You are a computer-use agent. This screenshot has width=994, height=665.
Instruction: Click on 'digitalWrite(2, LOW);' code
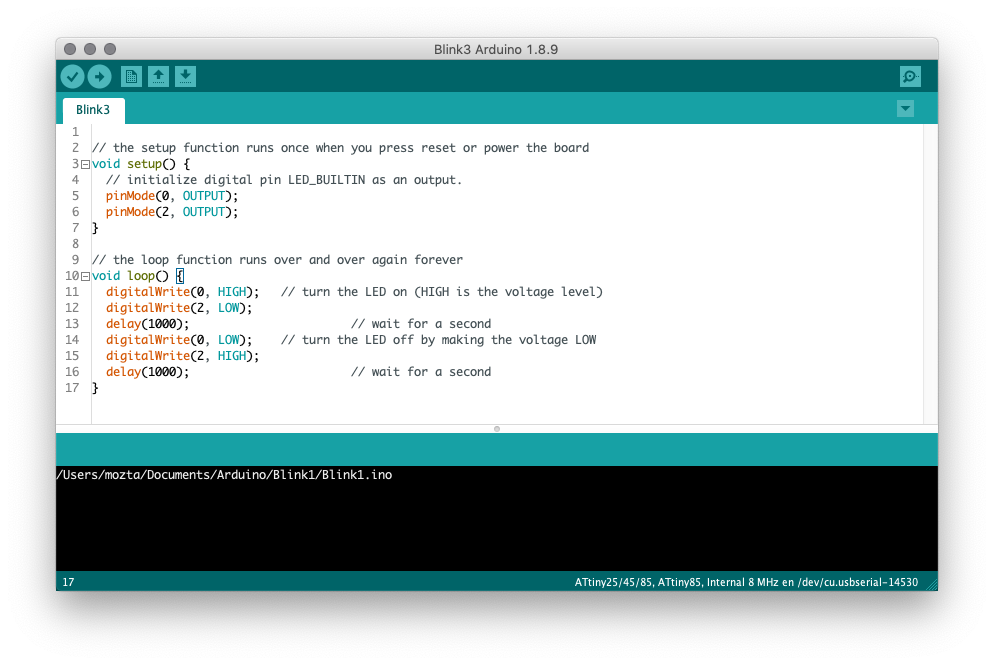(179, 307)
